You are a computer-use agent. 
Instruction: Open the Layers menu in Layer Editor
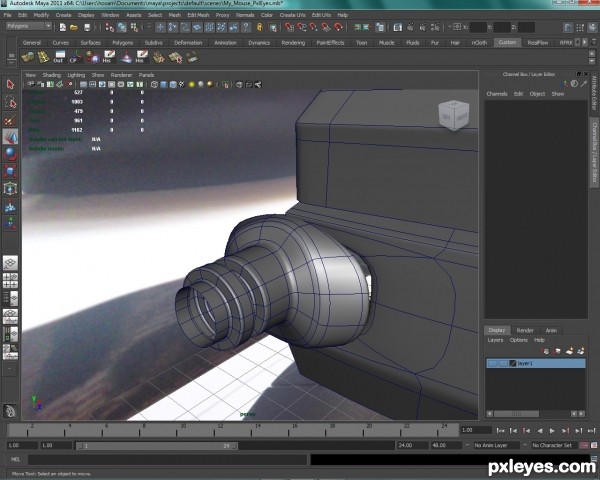pos(495,340)
